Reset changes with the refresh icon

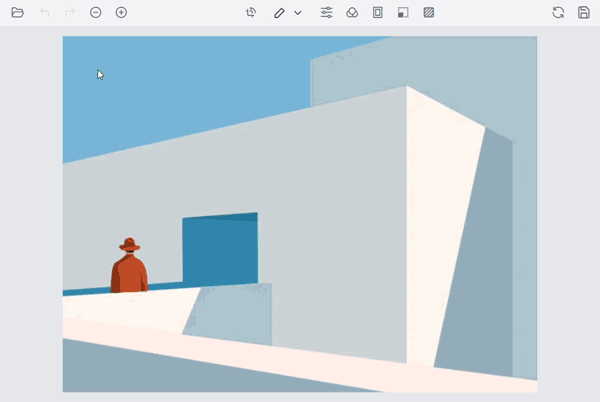[x=558, y=13]
